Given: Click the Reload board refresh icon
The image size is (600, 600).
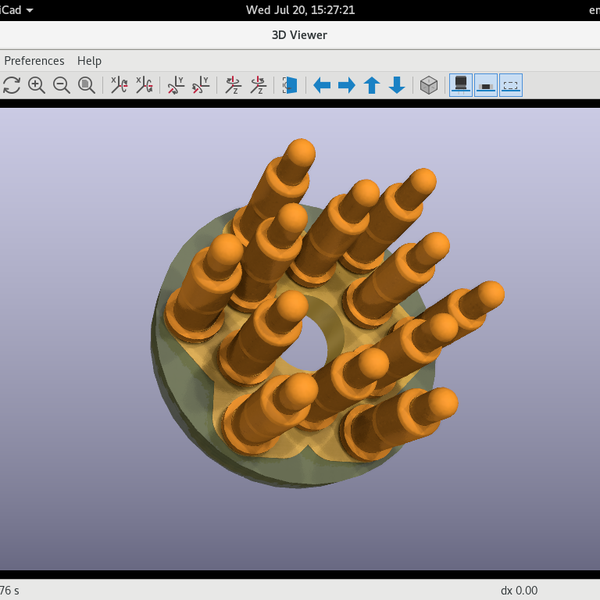Looking at the screenshot, I should [12, 85].
